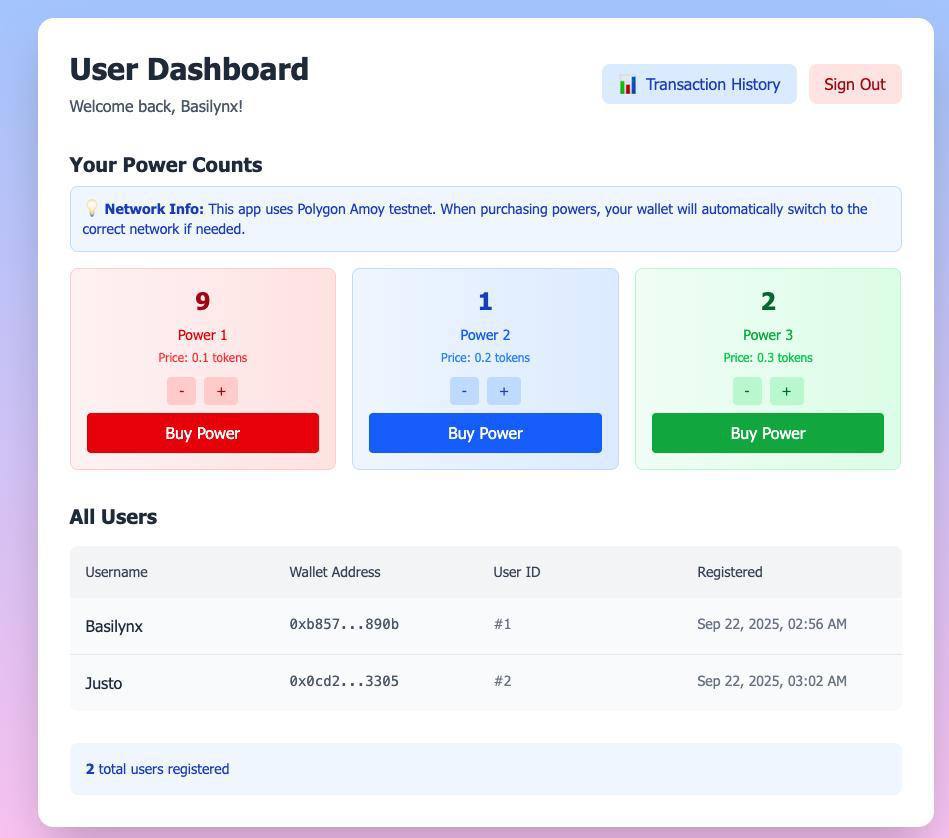This screenshot has height=838, width=949.
Task: Click 'Price: 0.3 tokens' text
Action: [768, 358]
